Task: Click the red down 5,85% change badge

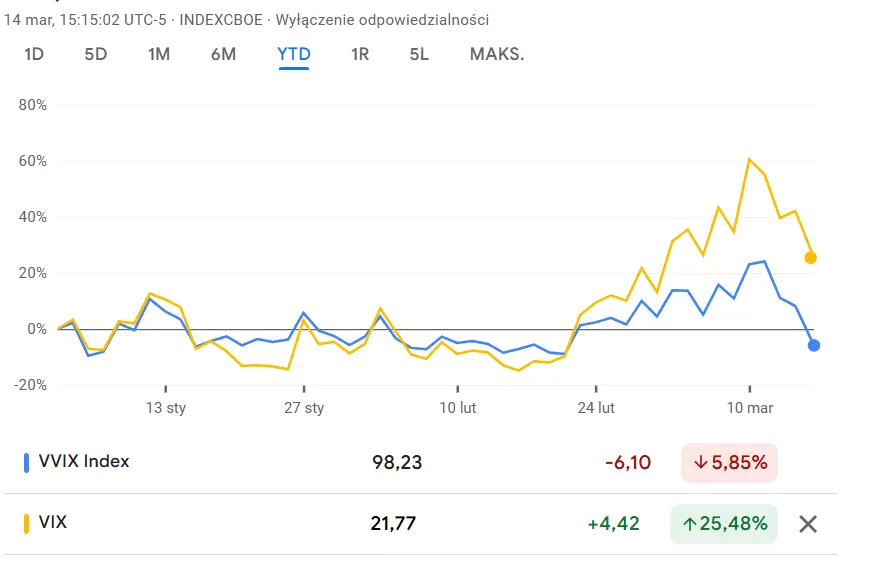Action: pos(730,462)
